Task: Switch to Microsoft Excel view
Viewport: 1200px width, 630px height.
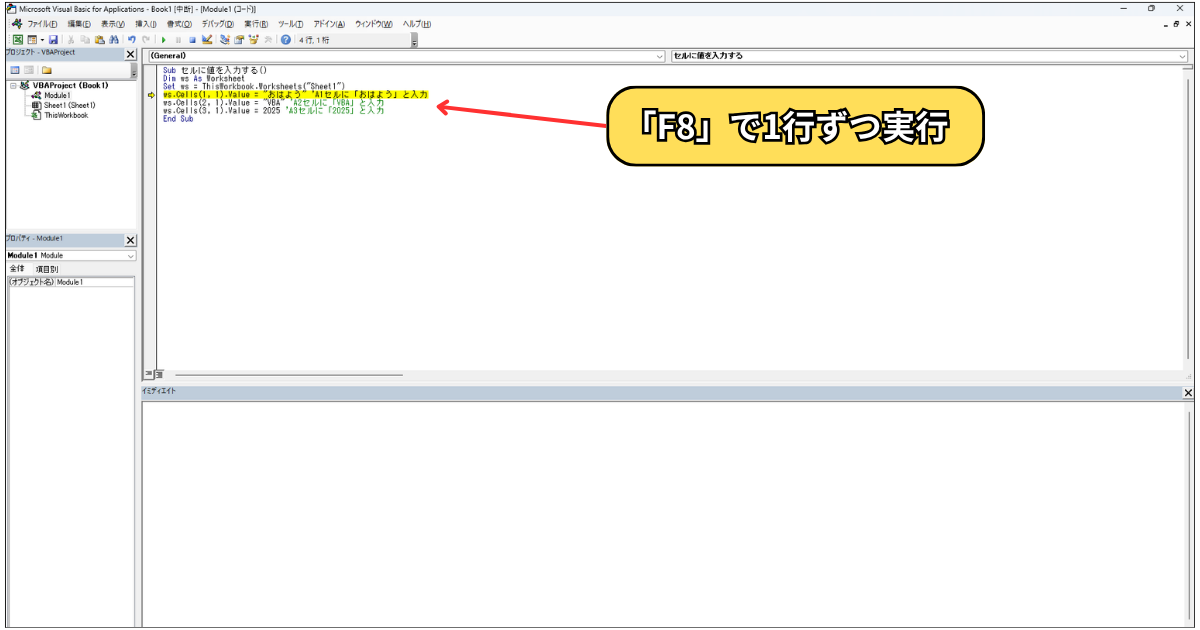Action: [18, 40]
